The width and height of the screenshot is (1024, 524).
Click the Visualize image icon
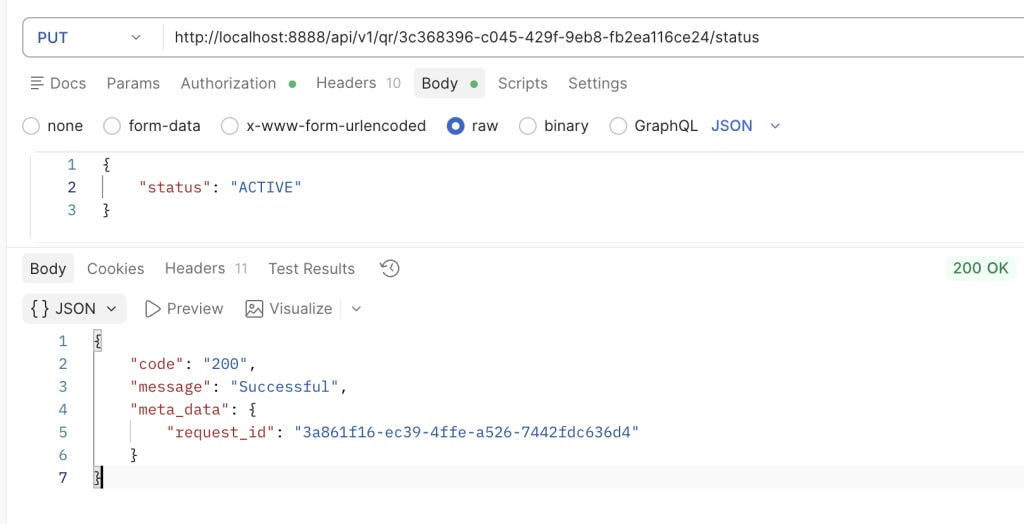coord(254,308)
